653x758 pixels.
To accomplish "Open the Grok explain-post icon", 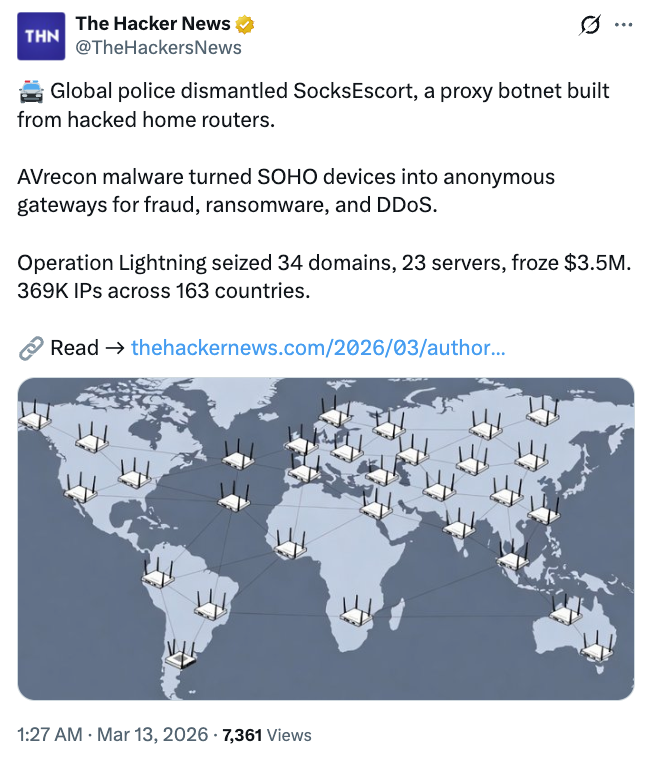I will 589,27.
